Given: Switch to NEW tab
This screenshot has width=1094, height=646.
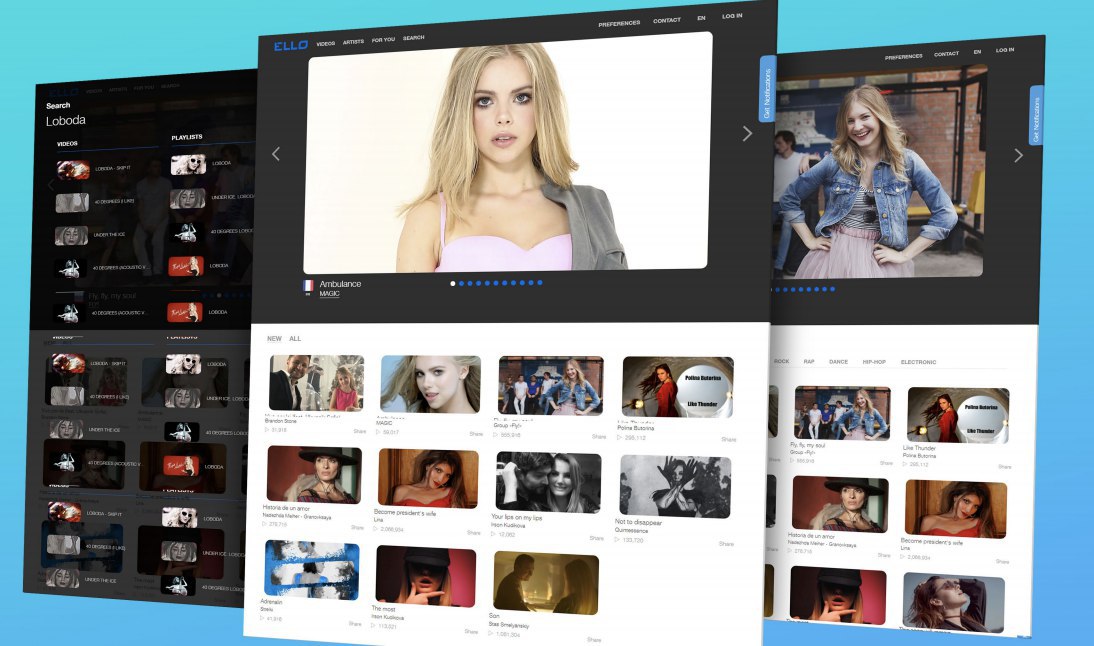Looking at the screenshot, I should click(274, 338).
